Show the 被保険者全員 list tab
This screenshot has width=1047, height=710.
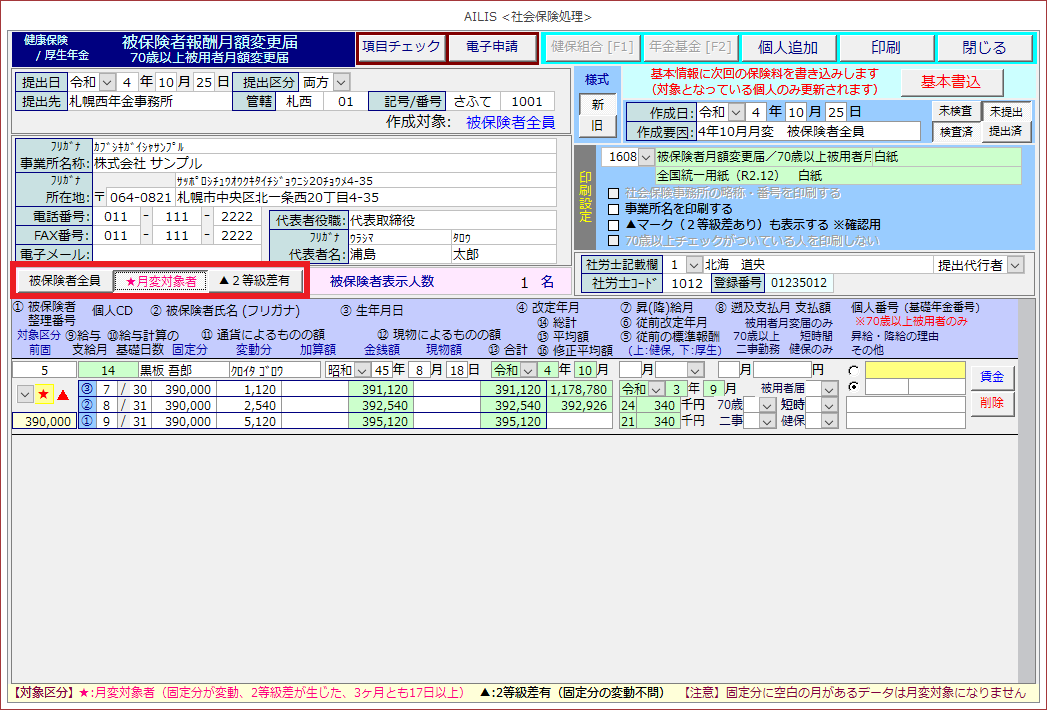click(64, 281)
